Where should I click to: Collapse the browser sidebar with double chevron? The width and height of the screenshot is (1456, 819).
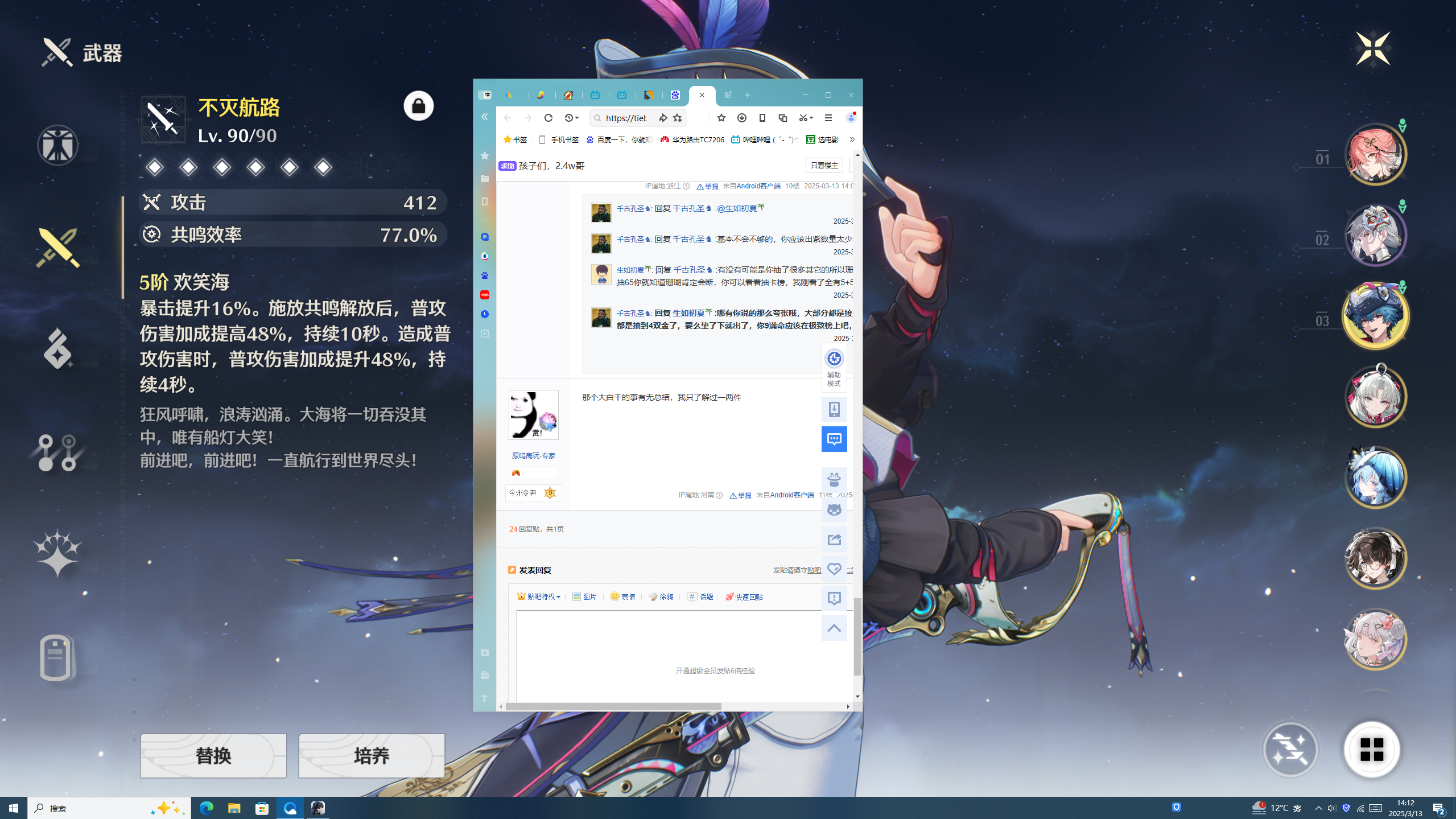pyautogui.click(x=485, y=117)
